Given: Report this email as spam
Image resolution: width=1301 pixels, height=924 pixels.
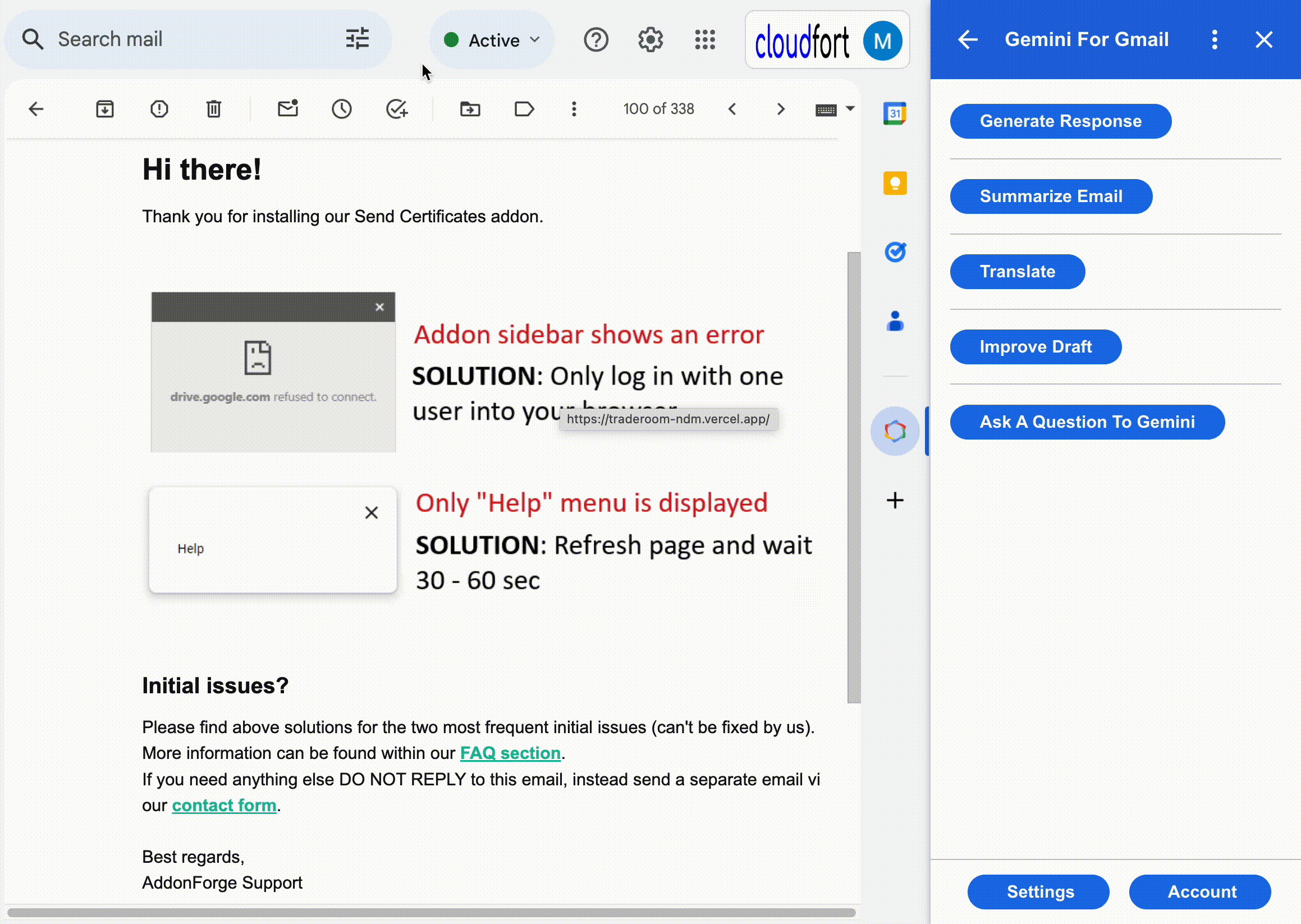Looking at the screenshot, I should pos(159,109).
